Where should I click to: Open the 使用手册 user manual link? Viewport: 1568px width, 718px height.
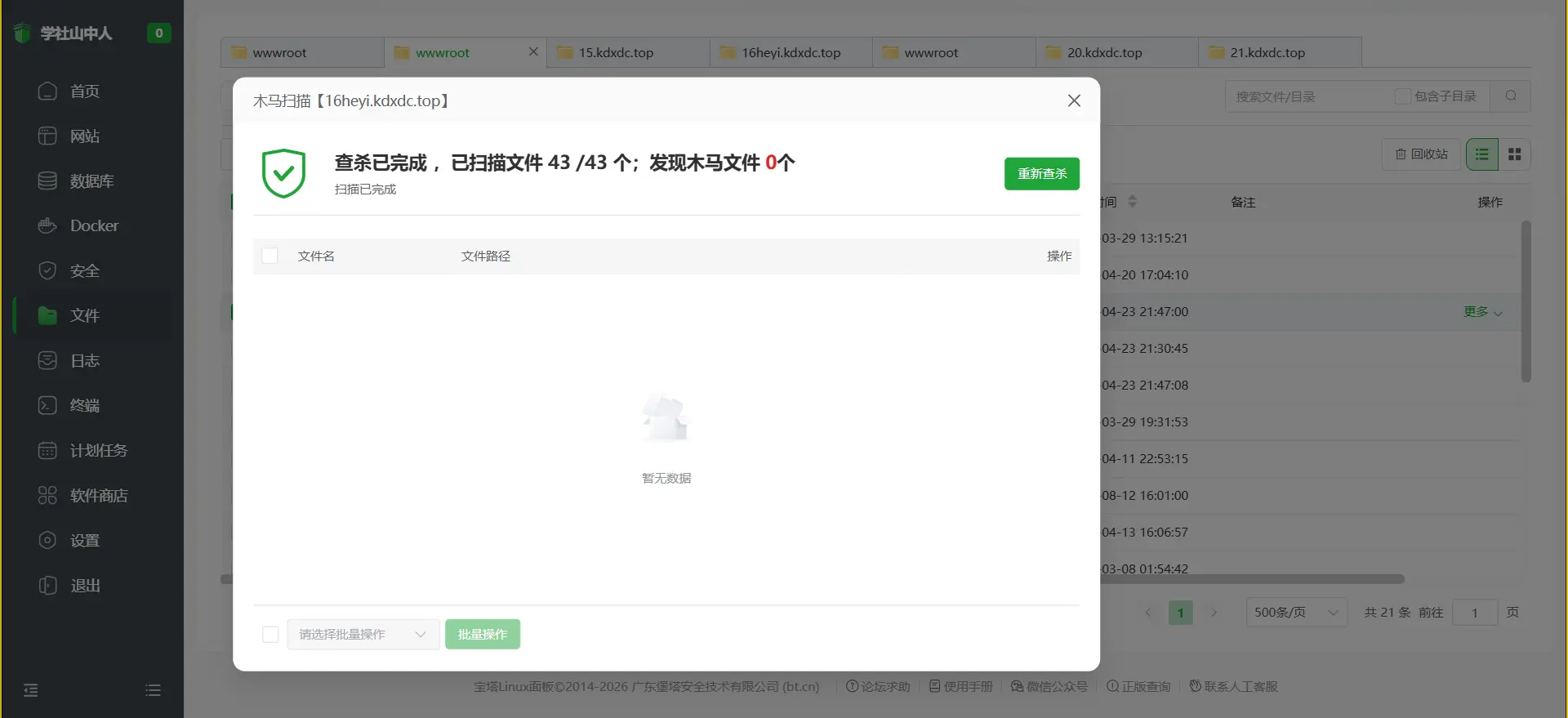961,687
